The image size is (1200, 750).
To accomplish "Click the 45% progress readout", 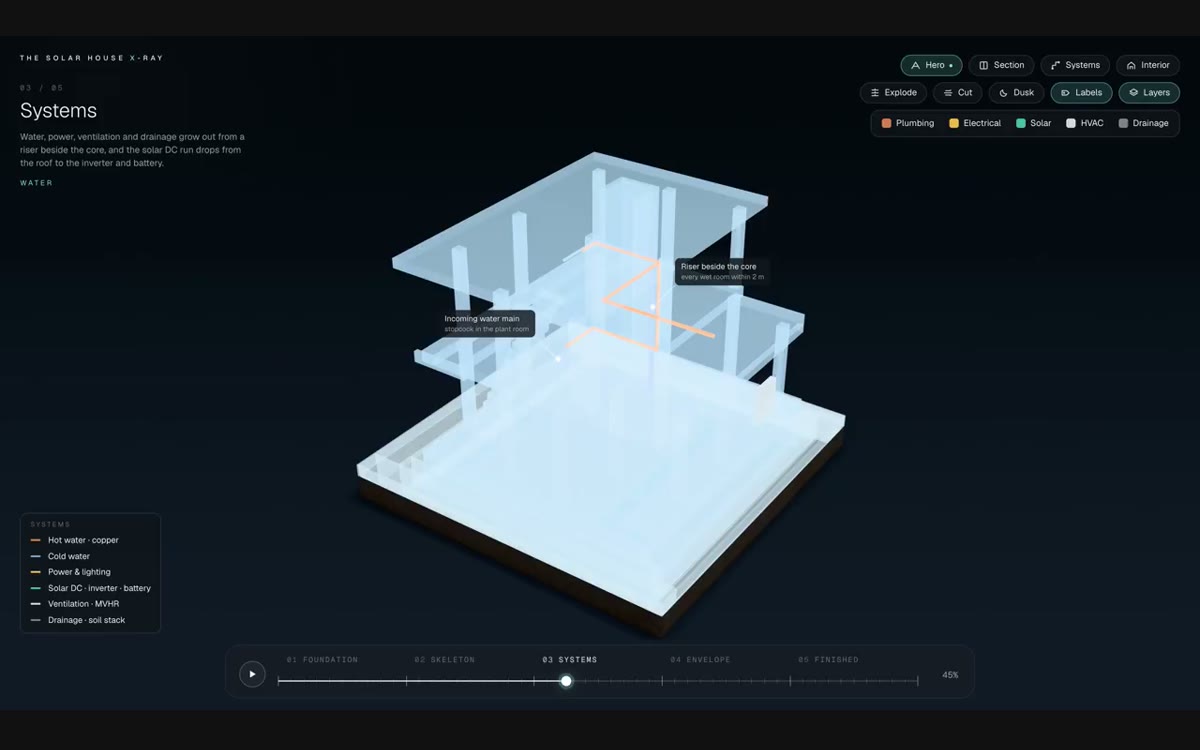I will point(950,675).
